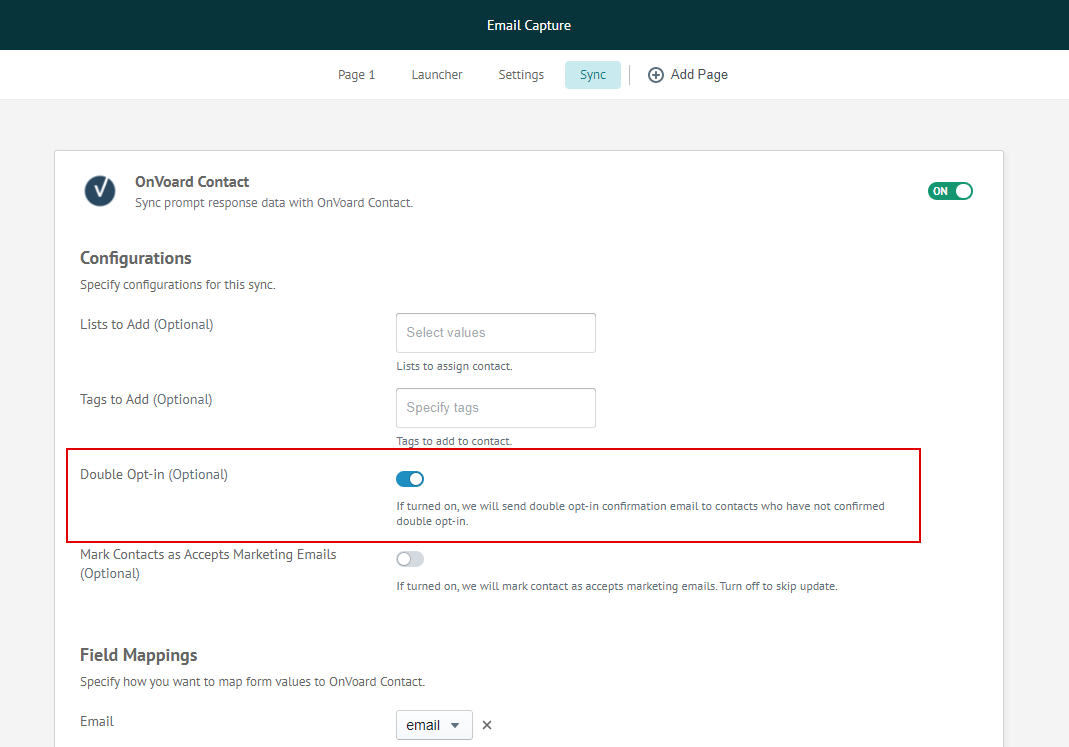
Task: Click the Field Mappings heading
Action: pyautogui.click(x=138, y=655)
